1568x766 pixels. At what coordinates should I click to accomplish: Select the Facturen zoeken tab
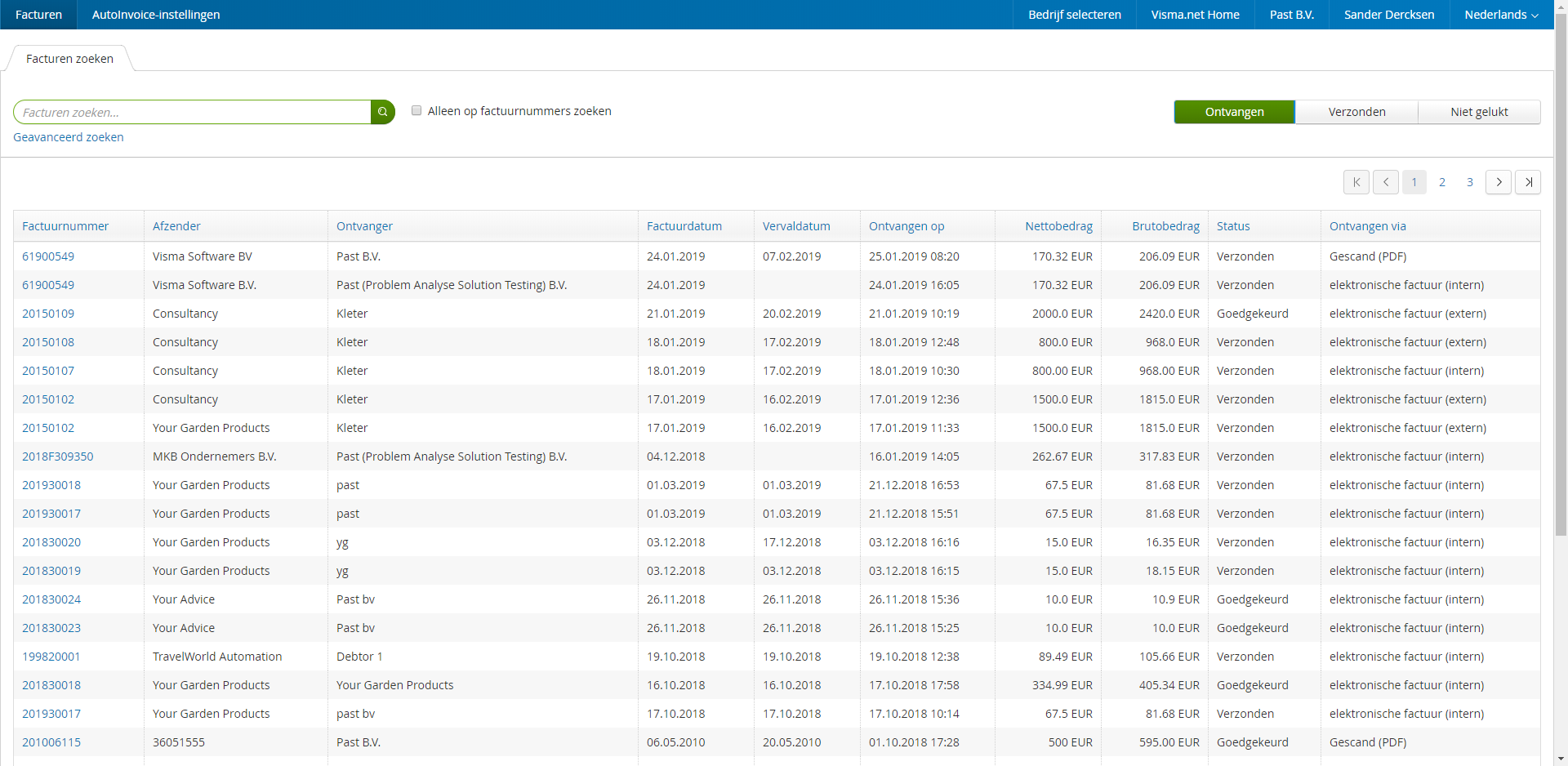[x=69, y=59]
